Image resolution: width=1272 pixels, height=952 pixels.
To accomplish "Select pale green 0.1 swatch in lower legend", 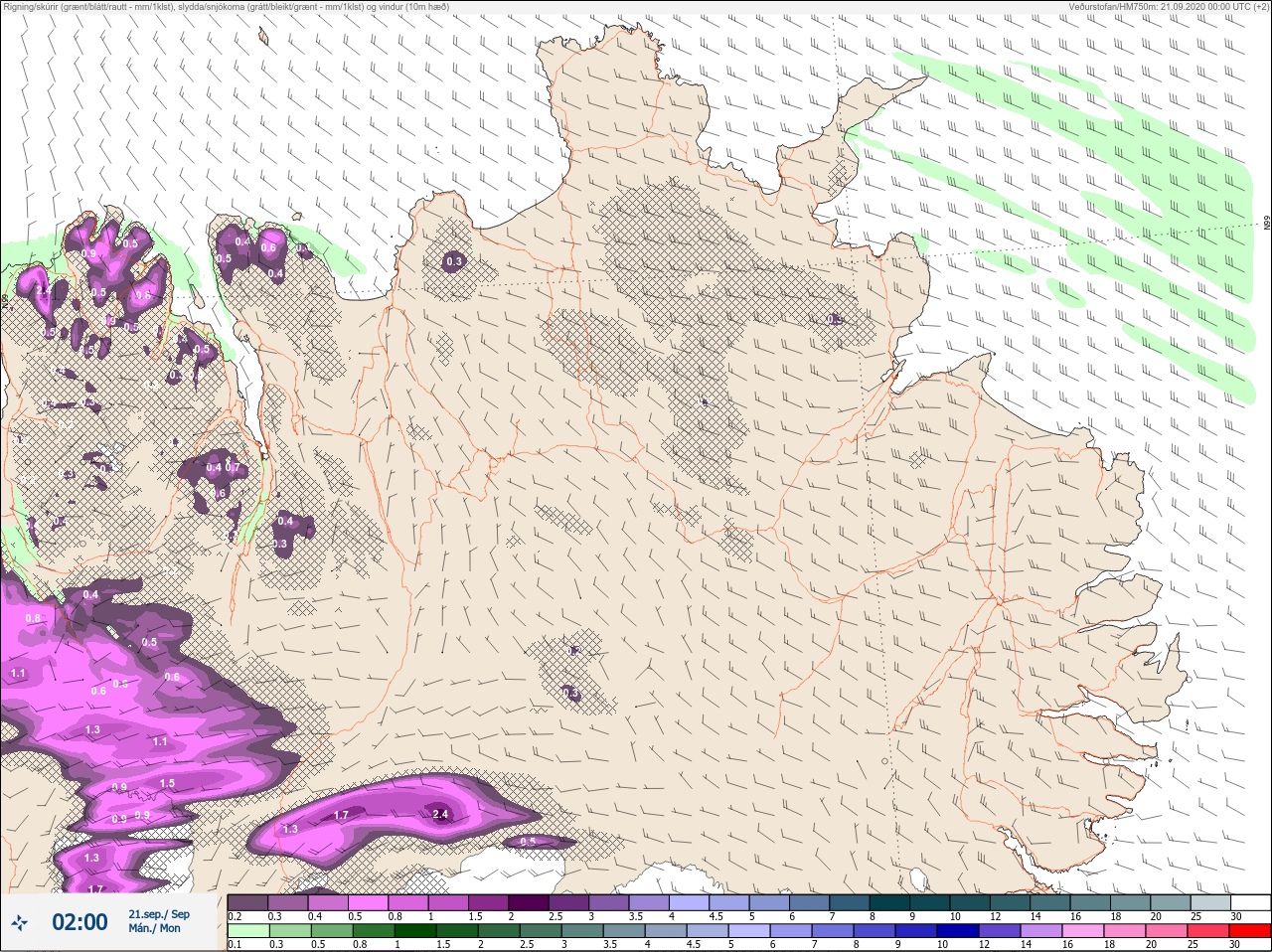I will (247, 931).
